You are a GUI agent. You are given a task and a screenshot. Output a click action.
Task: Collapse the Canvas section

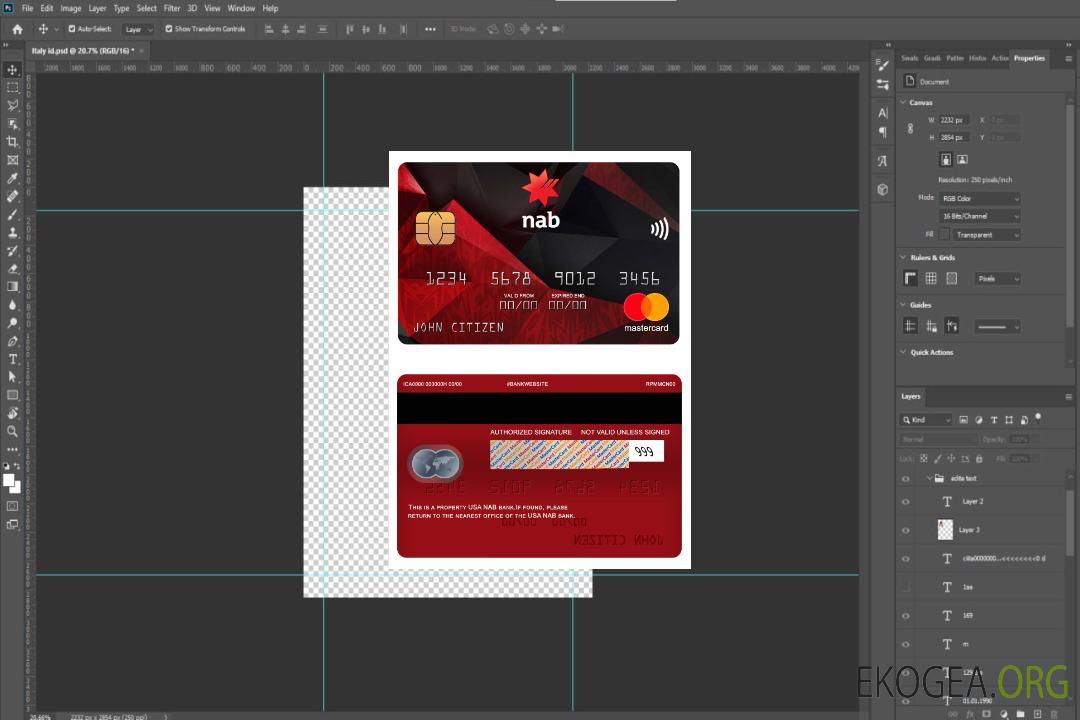pos(903,103)
